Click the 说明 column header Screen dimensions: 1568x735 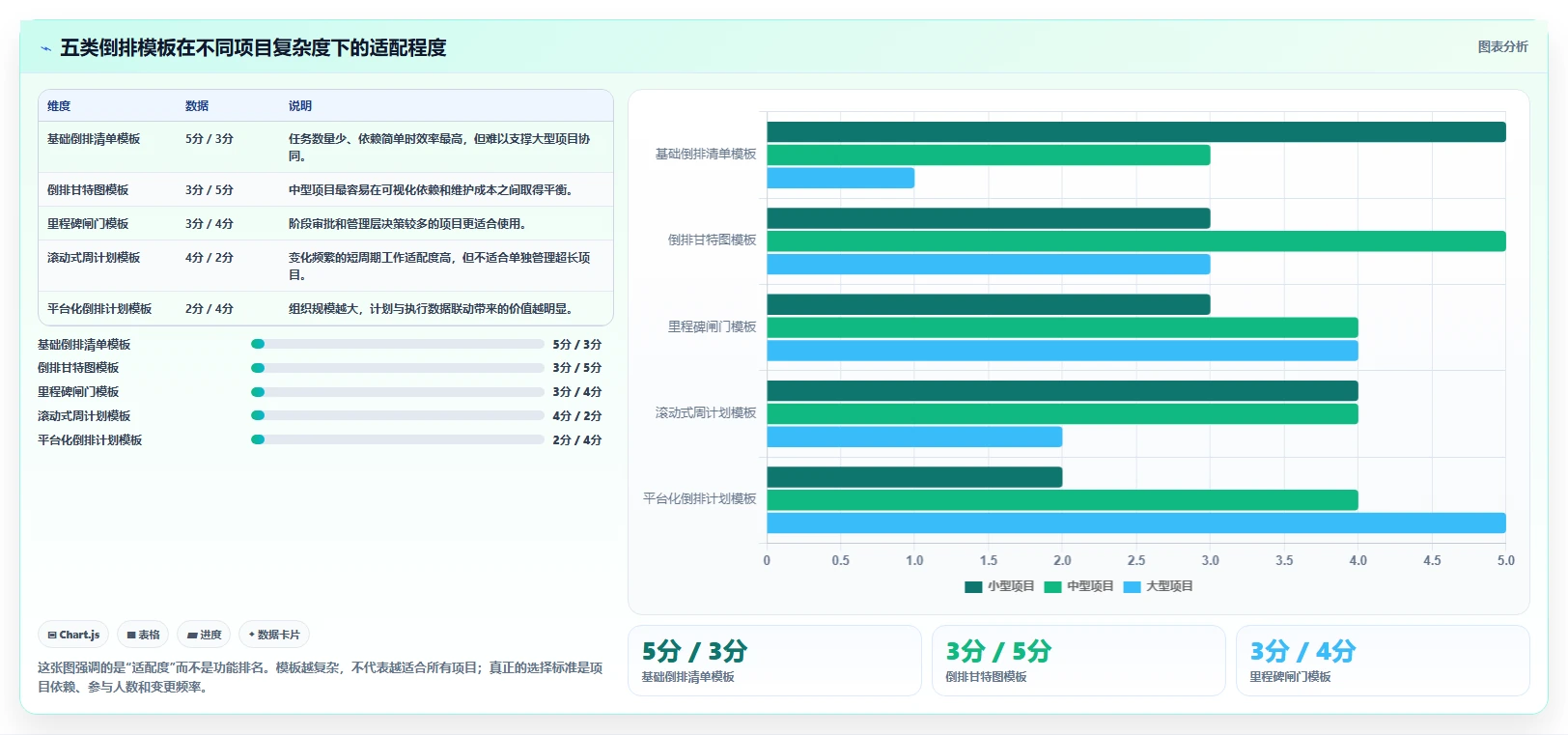click(x=300, y=106)
